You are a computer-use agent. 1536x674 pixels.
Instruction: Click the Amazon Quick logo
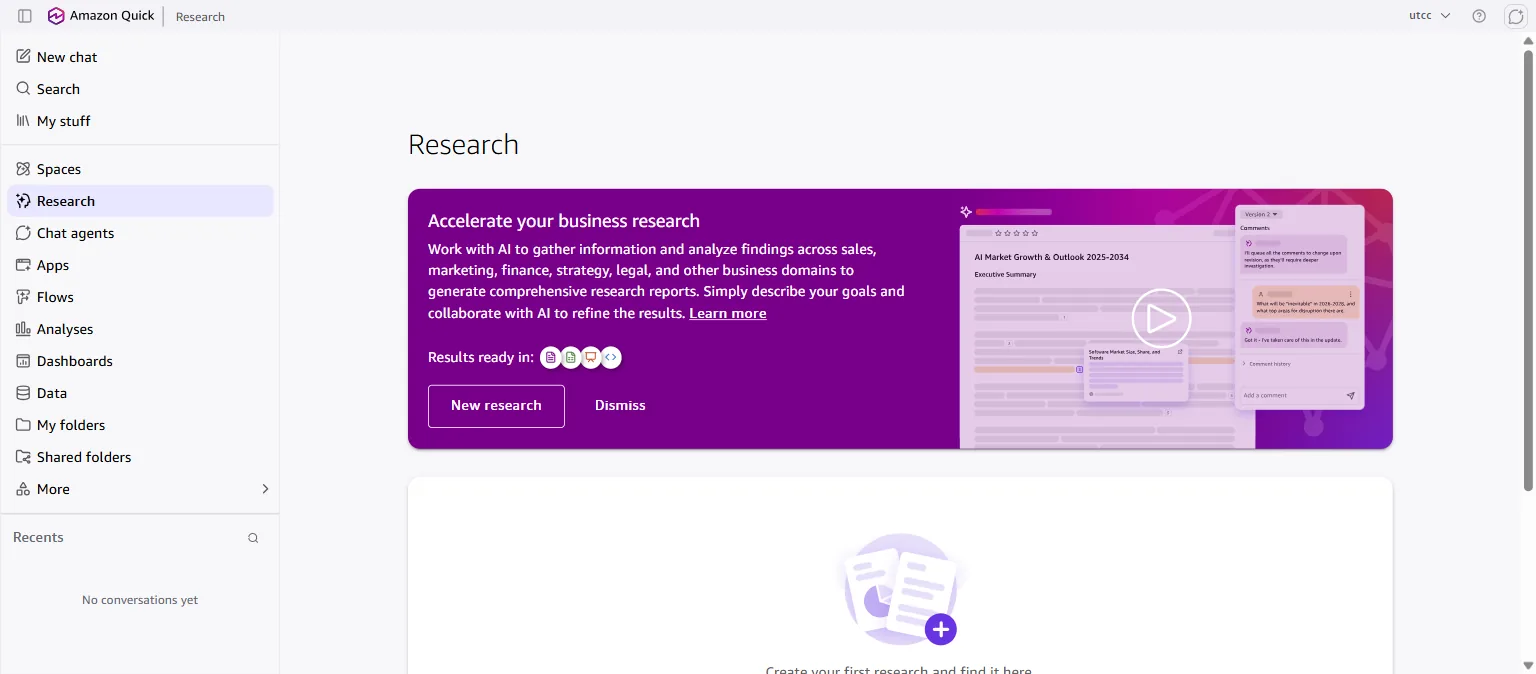(56, 16)
